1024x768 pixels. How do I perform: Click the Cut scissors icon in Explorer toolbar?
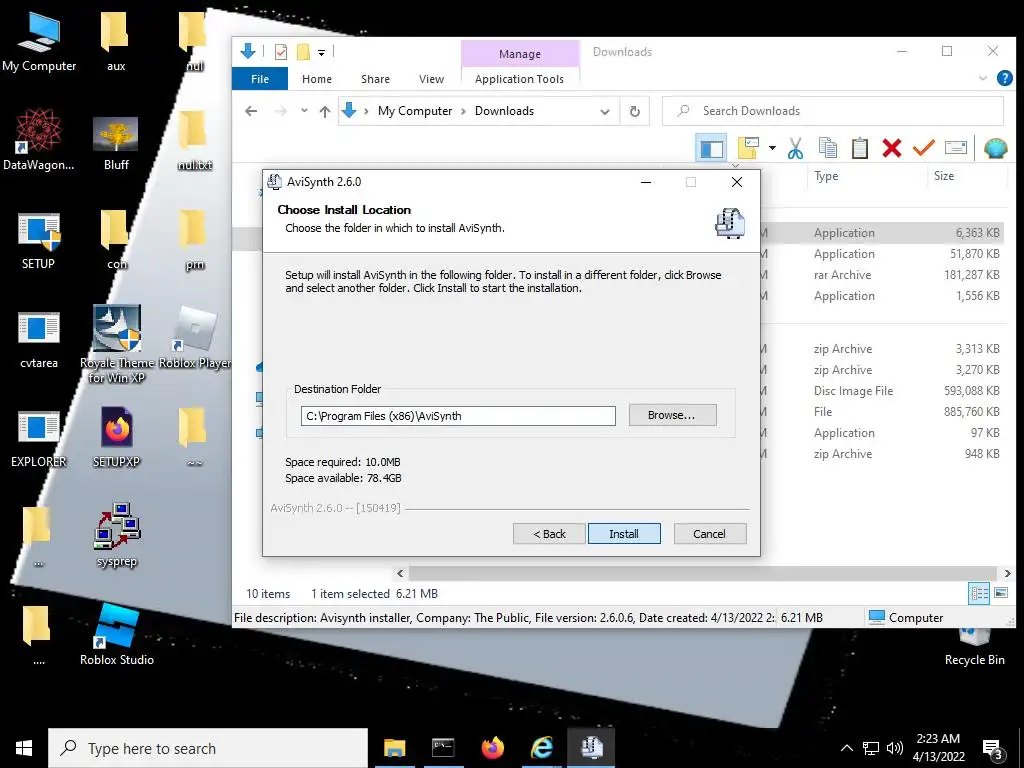pos(795,148)
